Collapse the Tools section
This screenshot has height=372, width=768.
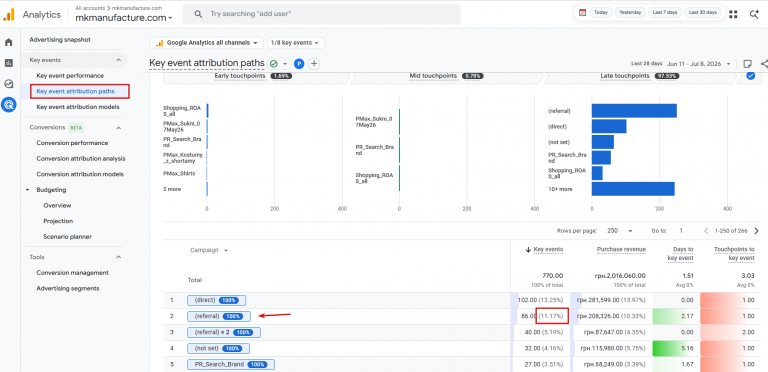pos(119,256)
